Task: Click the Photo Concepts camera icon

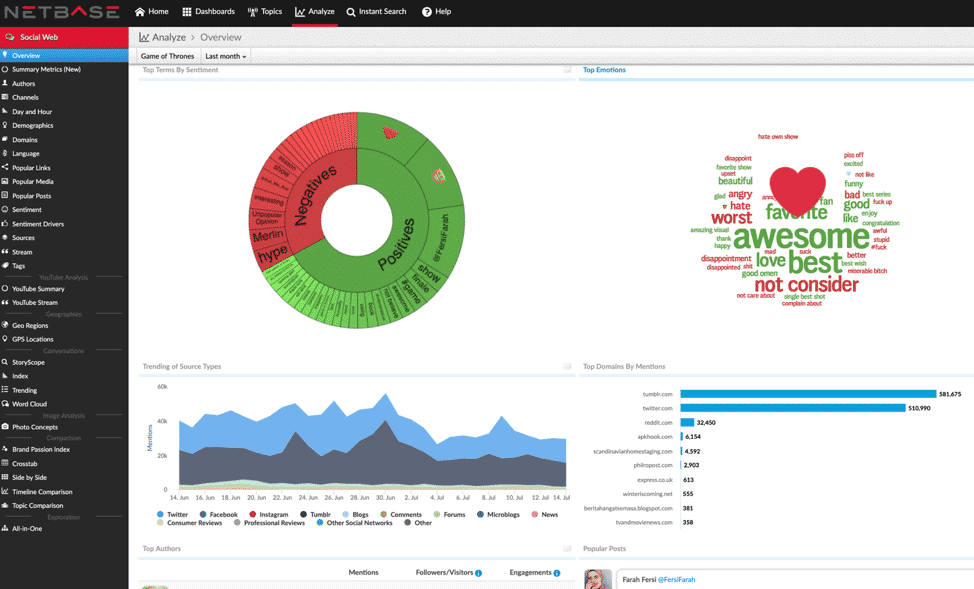Action: pos(5,427)
